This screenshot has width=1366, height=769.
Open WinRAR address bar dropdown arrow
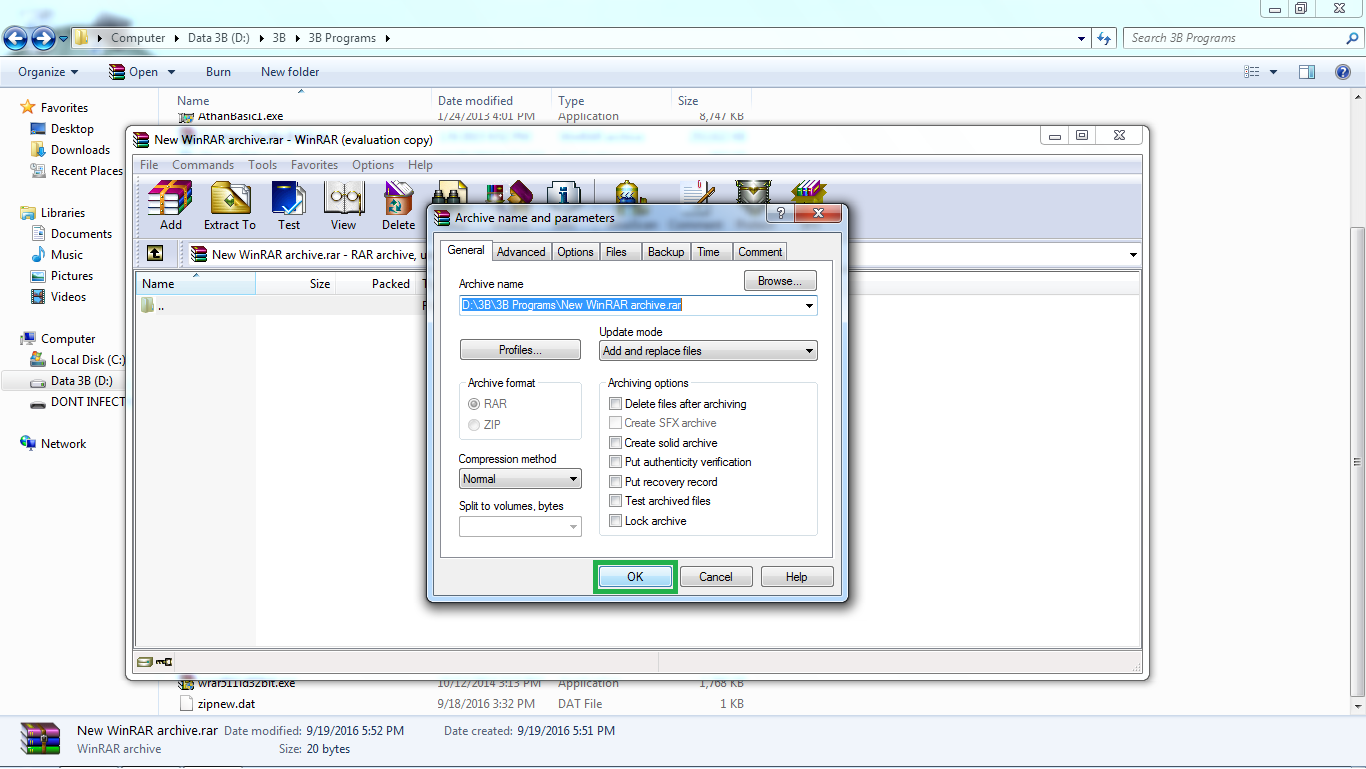pyautogui.click(x=1133, y=254)
